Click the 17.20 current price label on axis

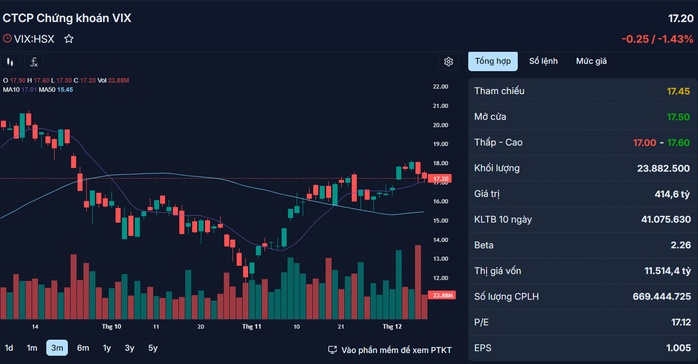pyautogui.click(x=440, y=179)
